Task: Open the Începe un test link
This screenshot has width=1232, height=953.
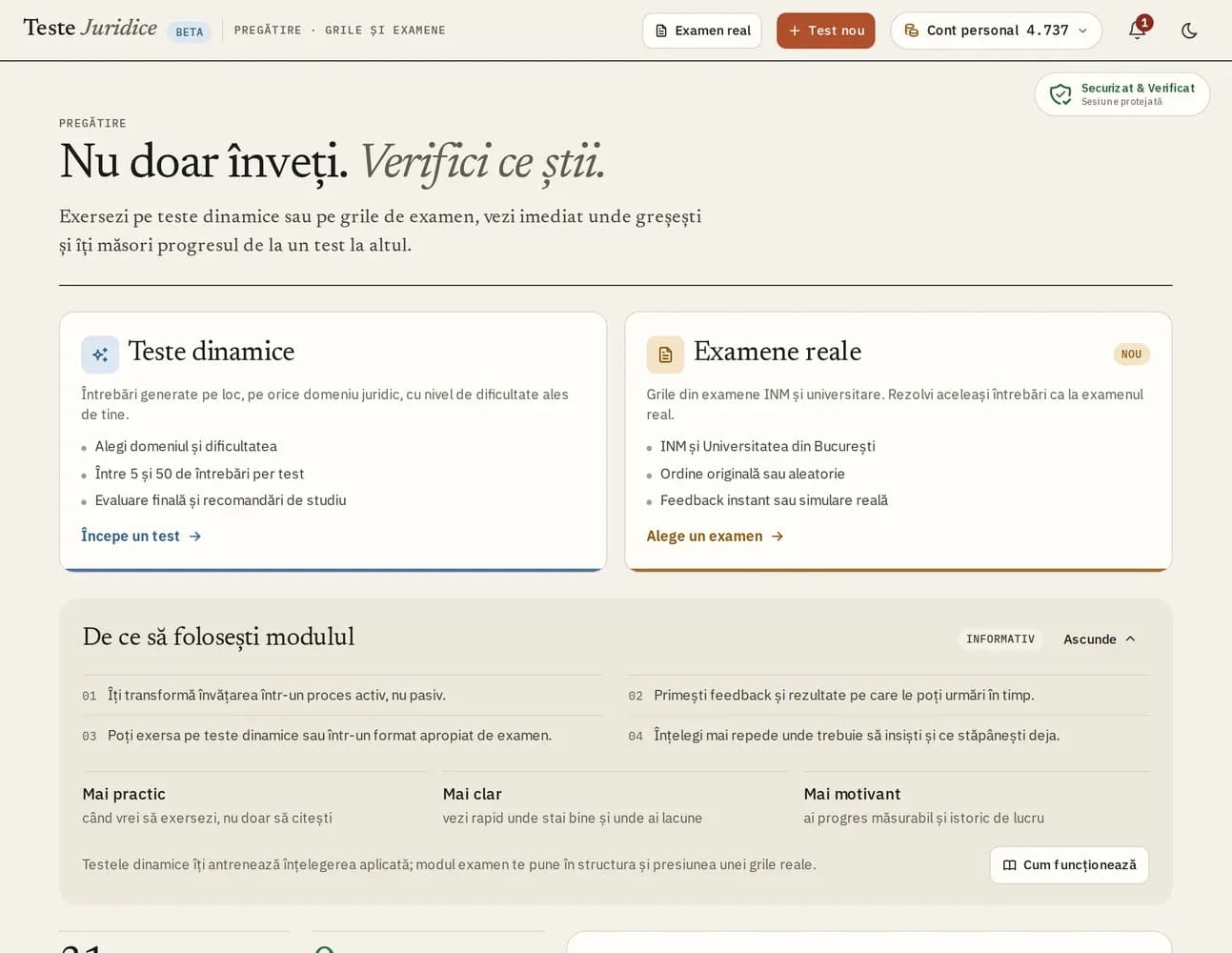Action: point(141,537)
